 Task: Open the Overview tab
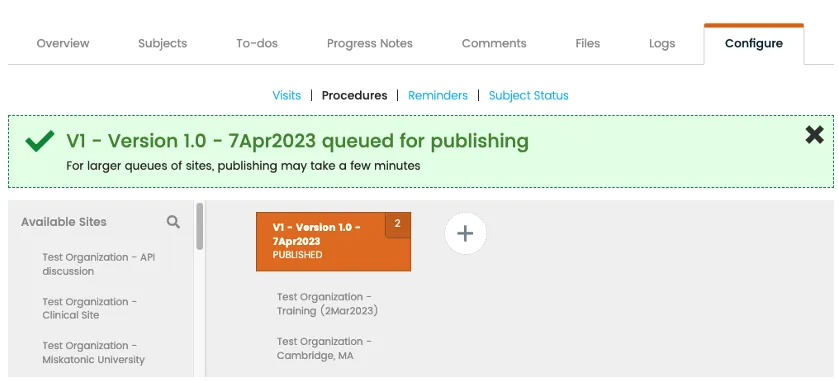pos(63,43)
